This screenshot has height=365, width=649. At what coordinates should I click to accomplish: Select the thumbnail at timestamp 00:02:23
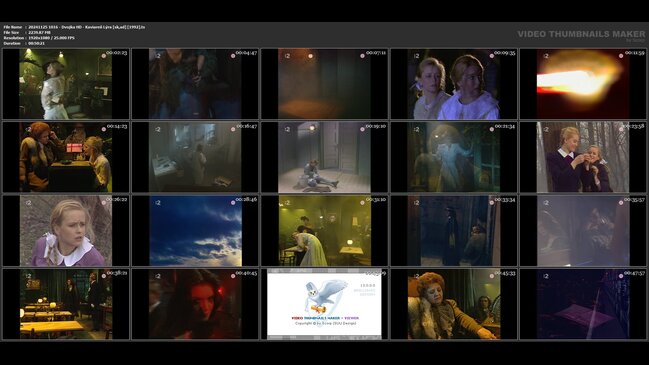(x=66, y=84)
